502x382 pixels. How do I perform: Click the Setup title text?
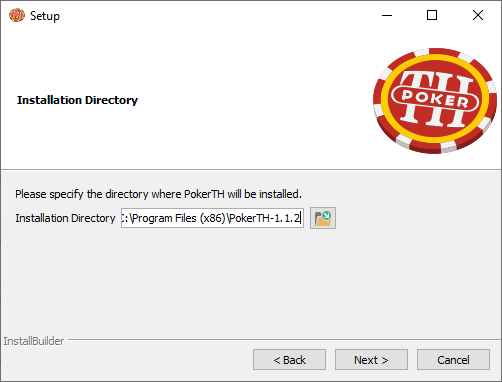pyautogui.click(x=45, y=16)
